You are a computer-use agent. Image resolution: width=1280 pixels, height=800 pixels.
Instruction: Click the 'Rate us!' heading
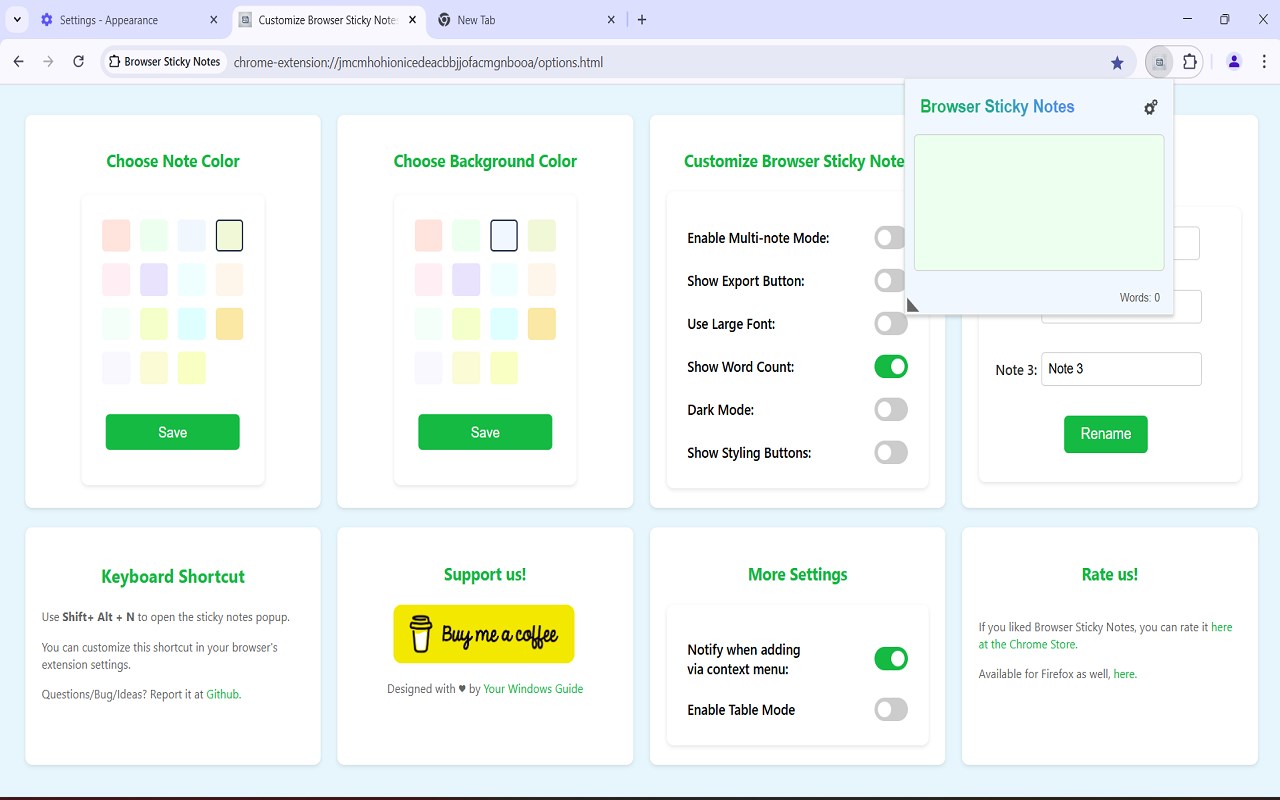pyautogui.click(x=1110, y=575)
